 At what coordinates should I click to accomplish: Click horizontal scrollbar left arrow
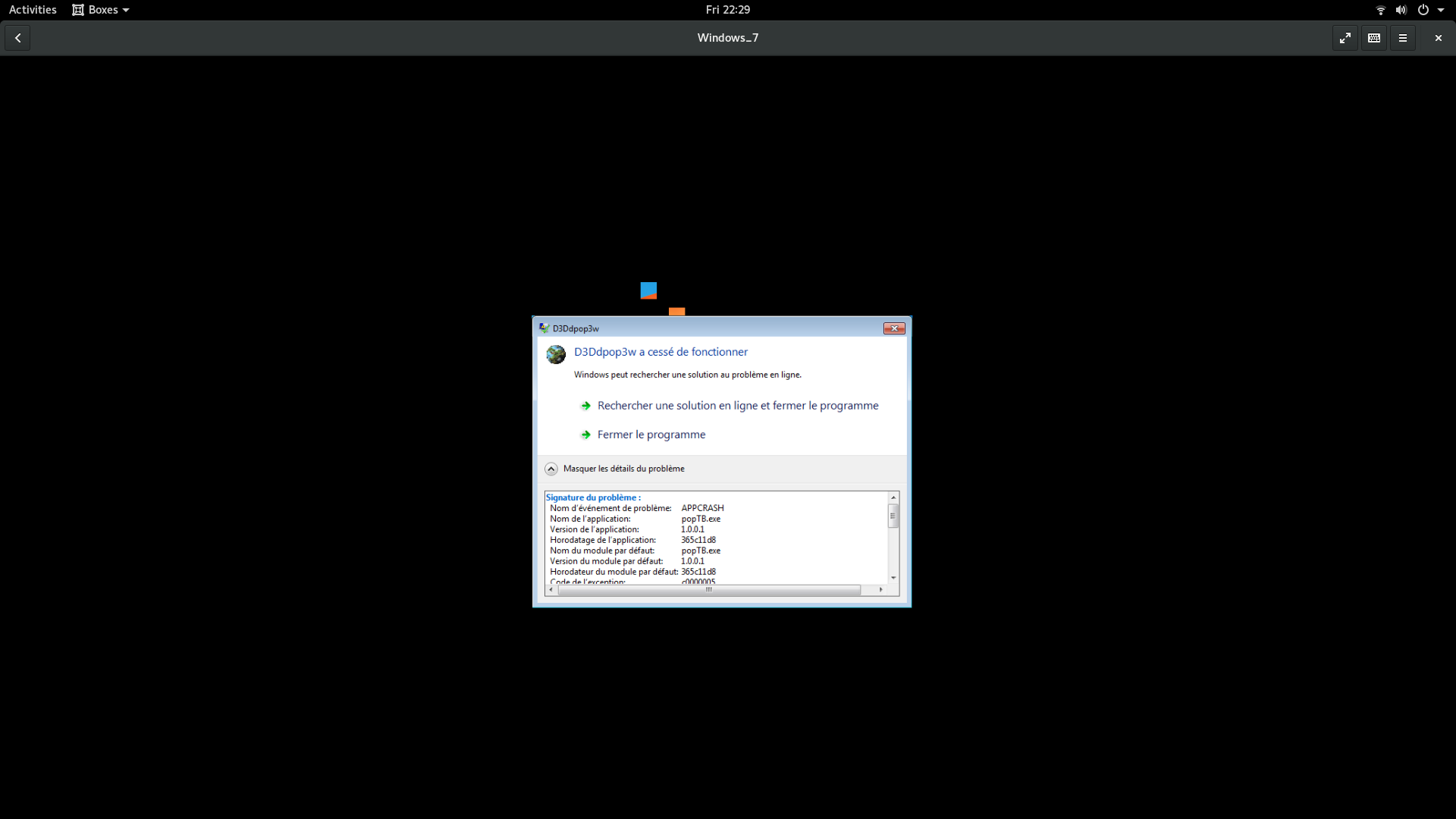551,589
